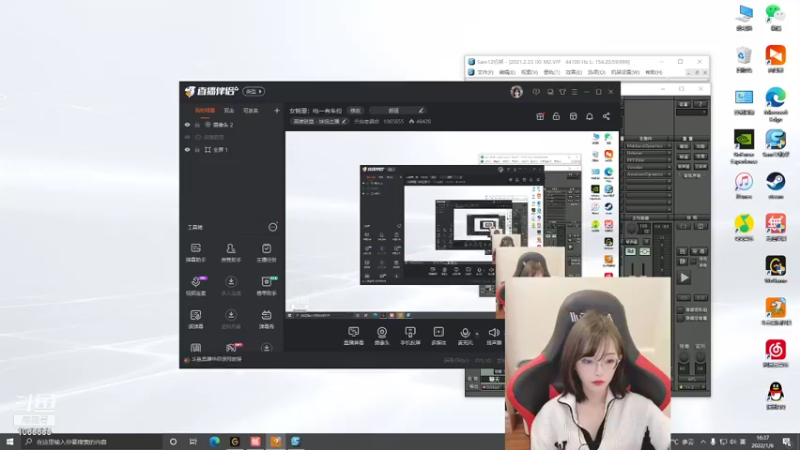Open the FFT Filter plugin slot dropdown

648,160
